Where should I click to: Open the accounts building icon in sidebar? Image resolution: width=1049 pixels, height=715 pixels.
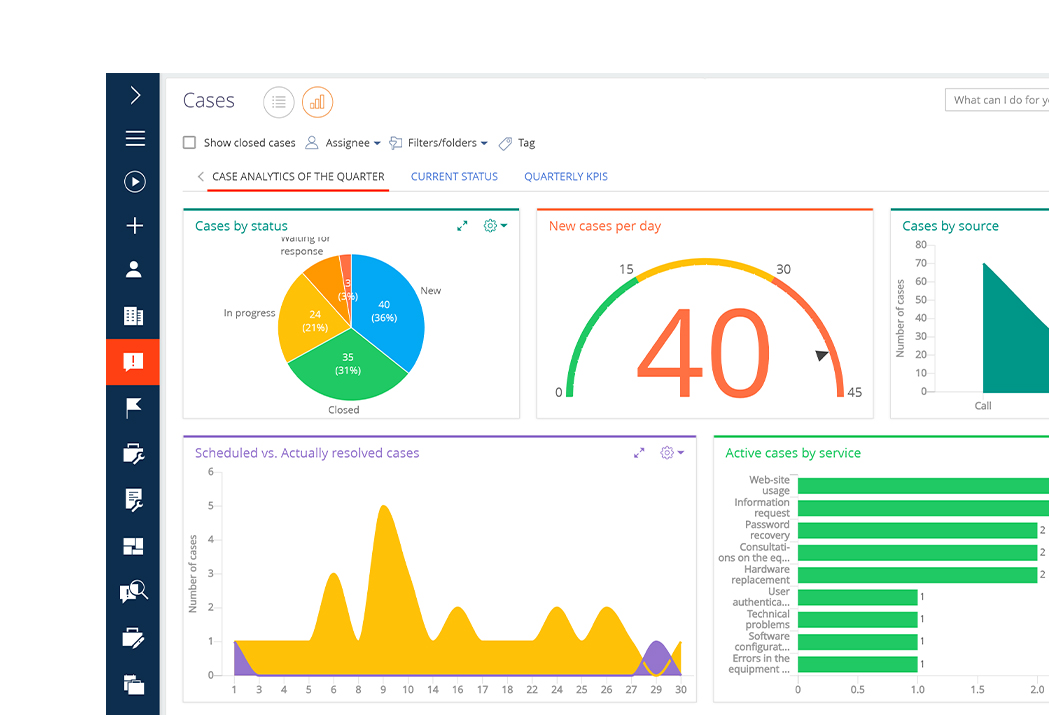pos(134,316)
